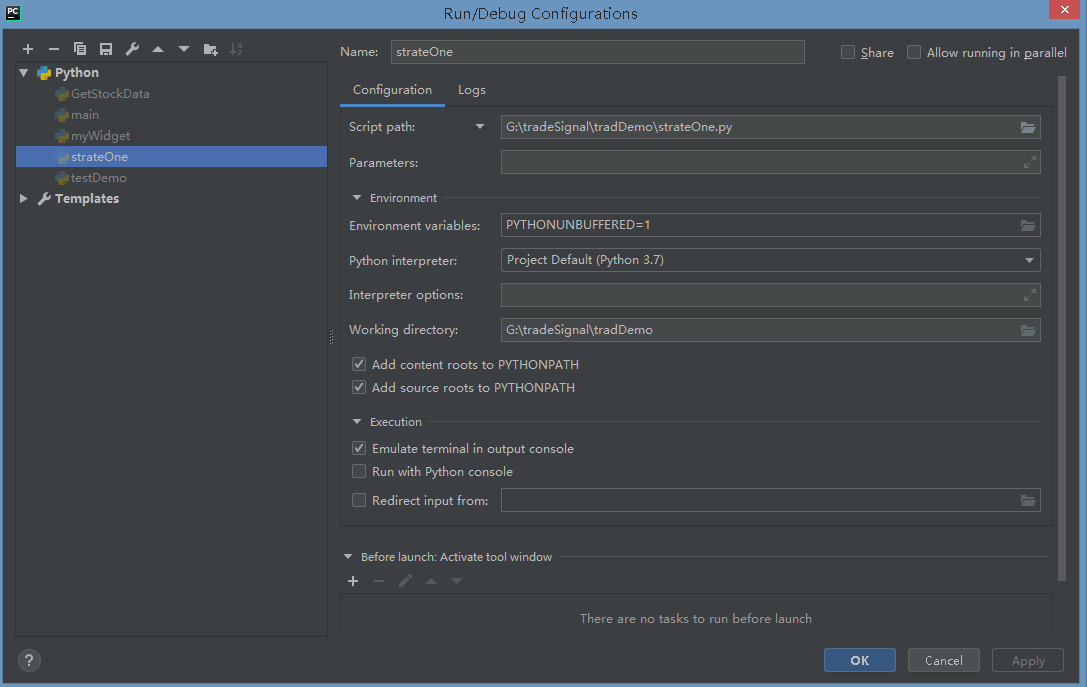Click the Cancel button
This screenshot has height=687, width=1087.
943,660
